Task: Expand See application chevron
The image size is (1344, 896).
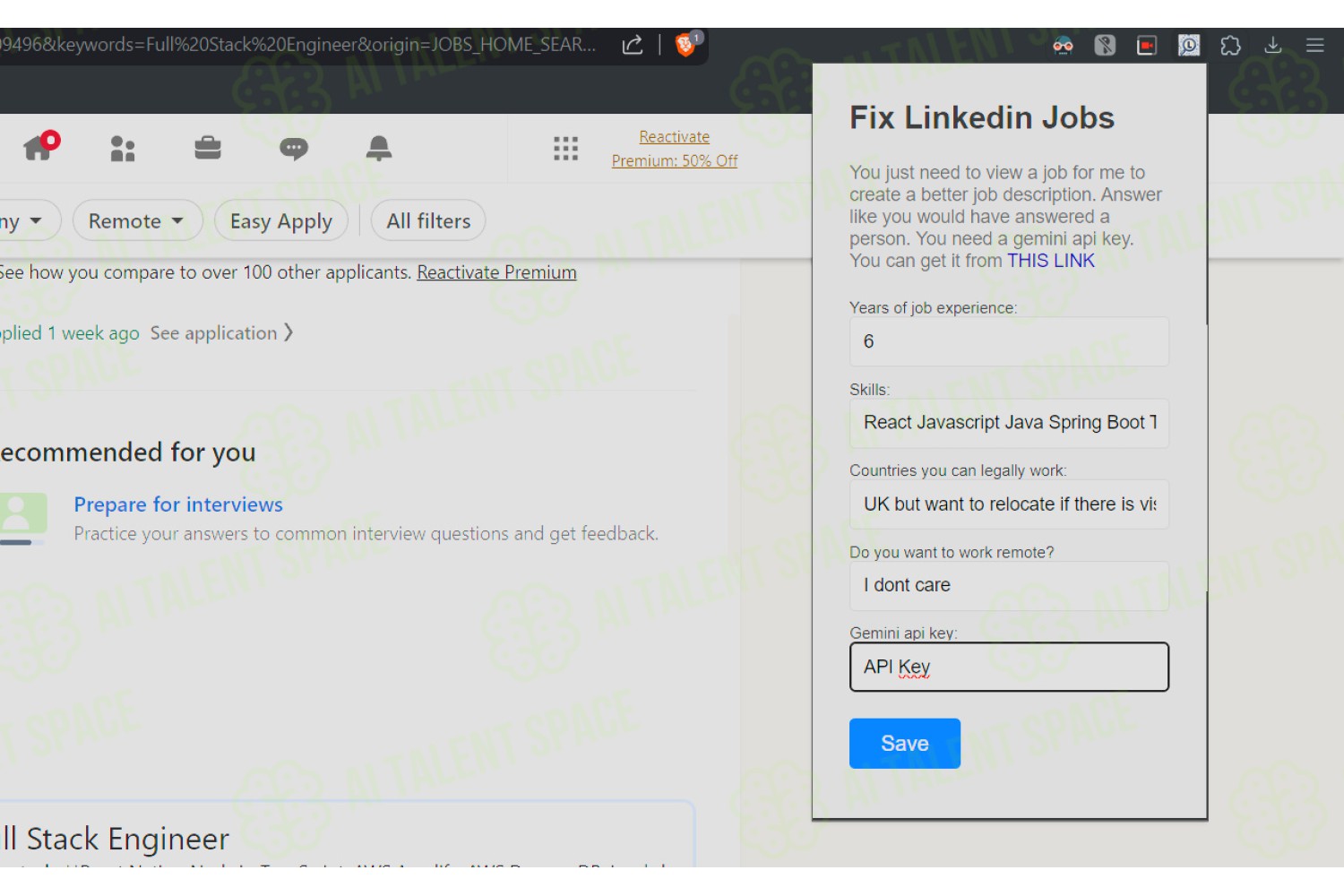Action: point(221,333)
